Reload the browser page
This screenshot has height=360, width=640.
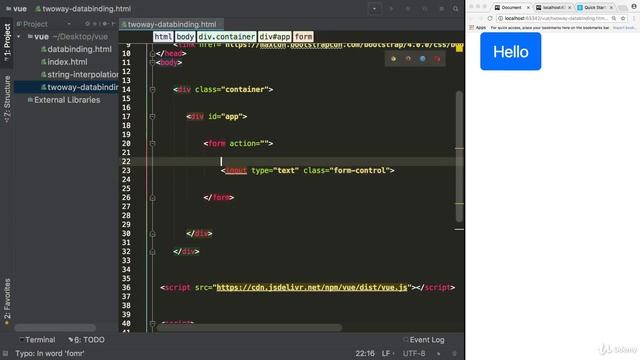point(490,18)
